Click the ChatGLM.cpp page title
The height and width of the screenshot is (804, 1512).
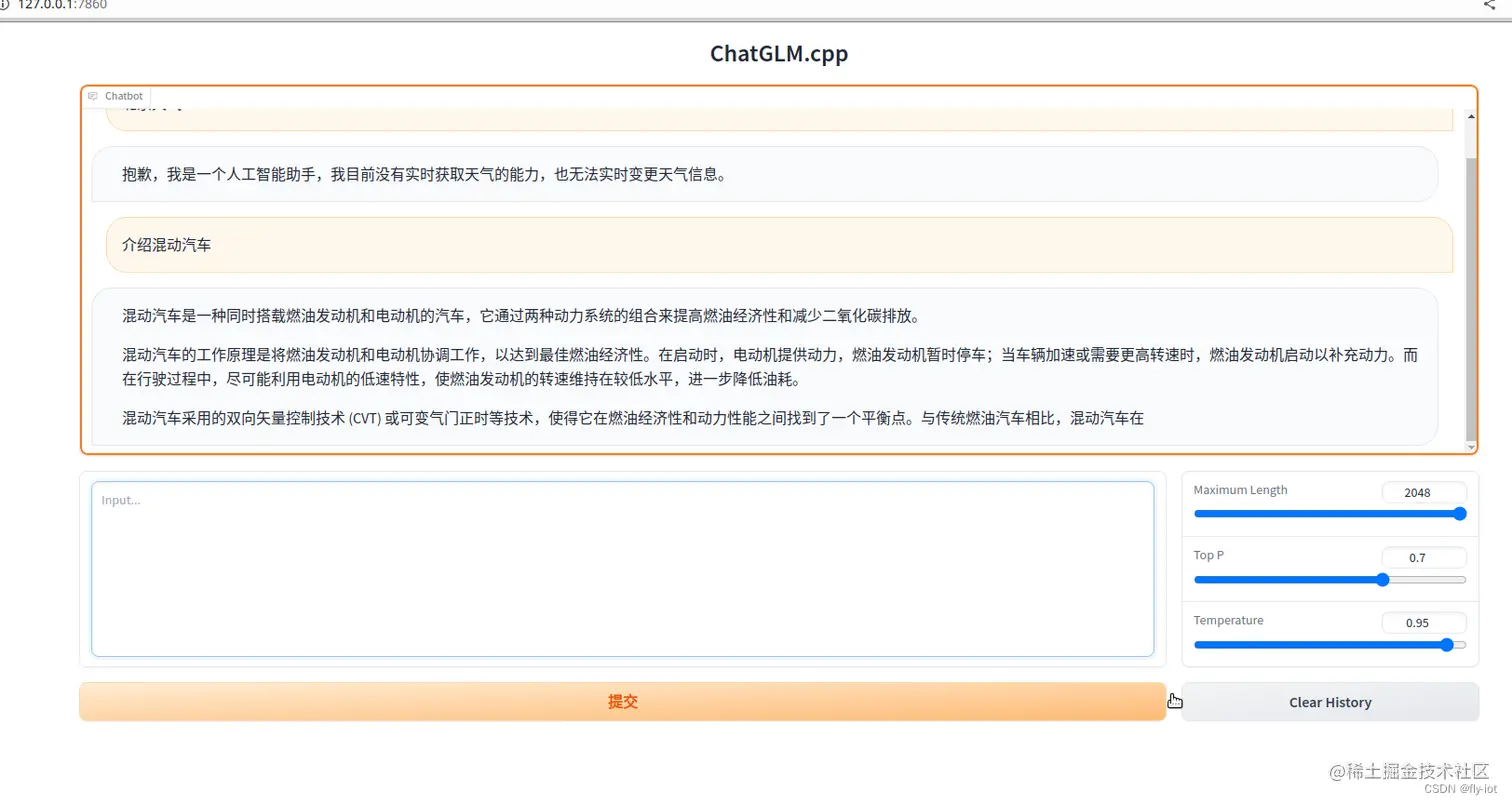(x=779, y=53)
